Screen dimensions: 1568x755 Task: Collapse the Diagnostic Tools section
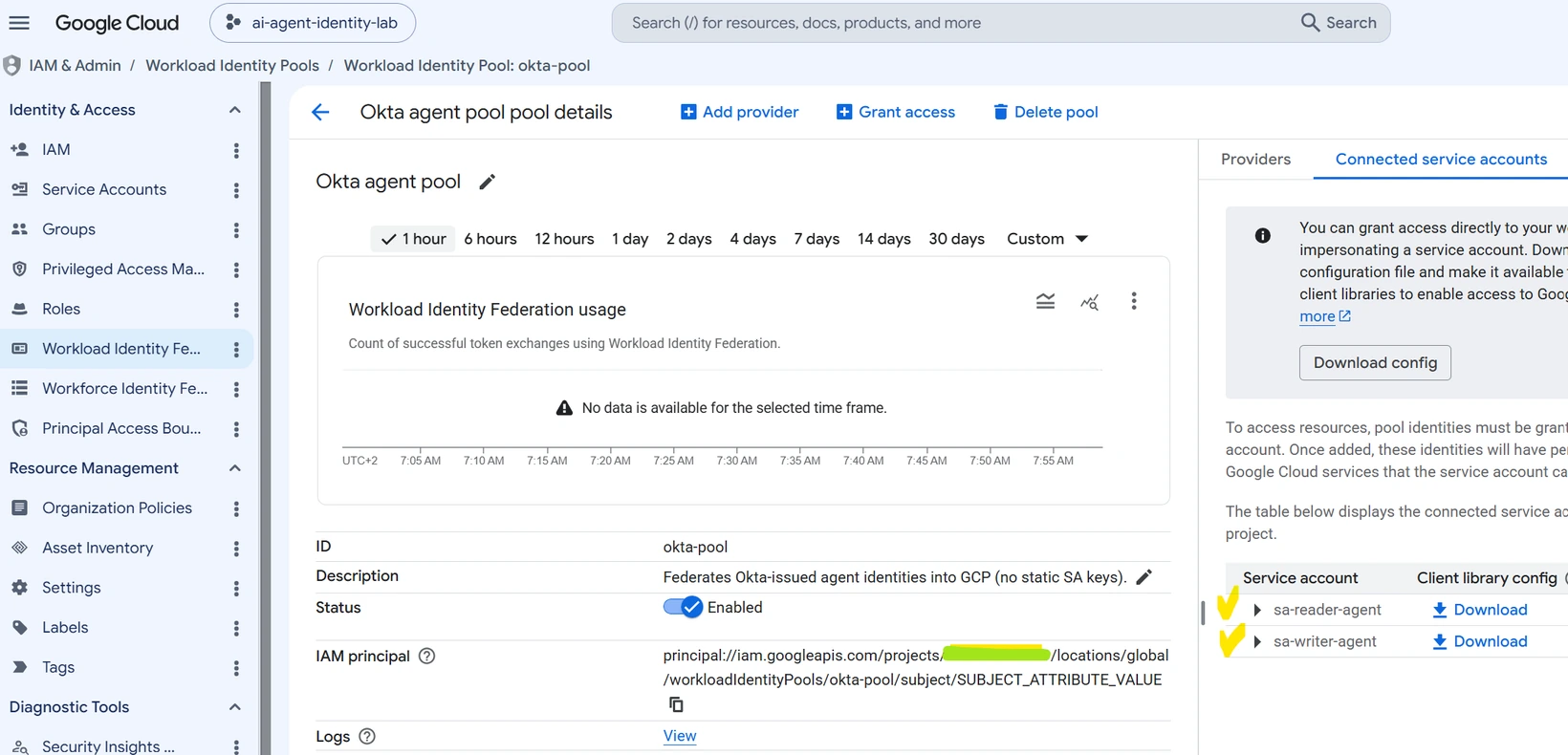coord(234,707)
